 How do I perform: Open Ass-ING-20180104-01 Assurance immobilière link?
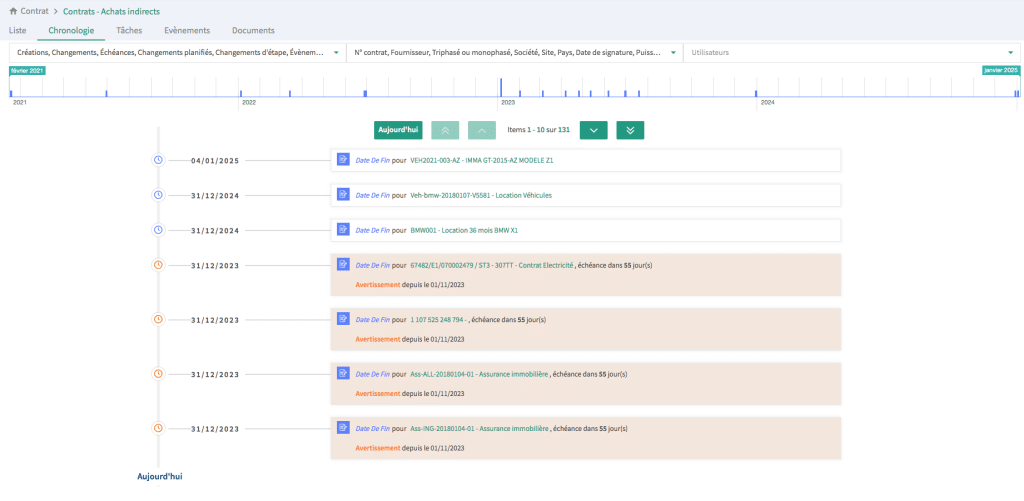click(x=480, y=427)
